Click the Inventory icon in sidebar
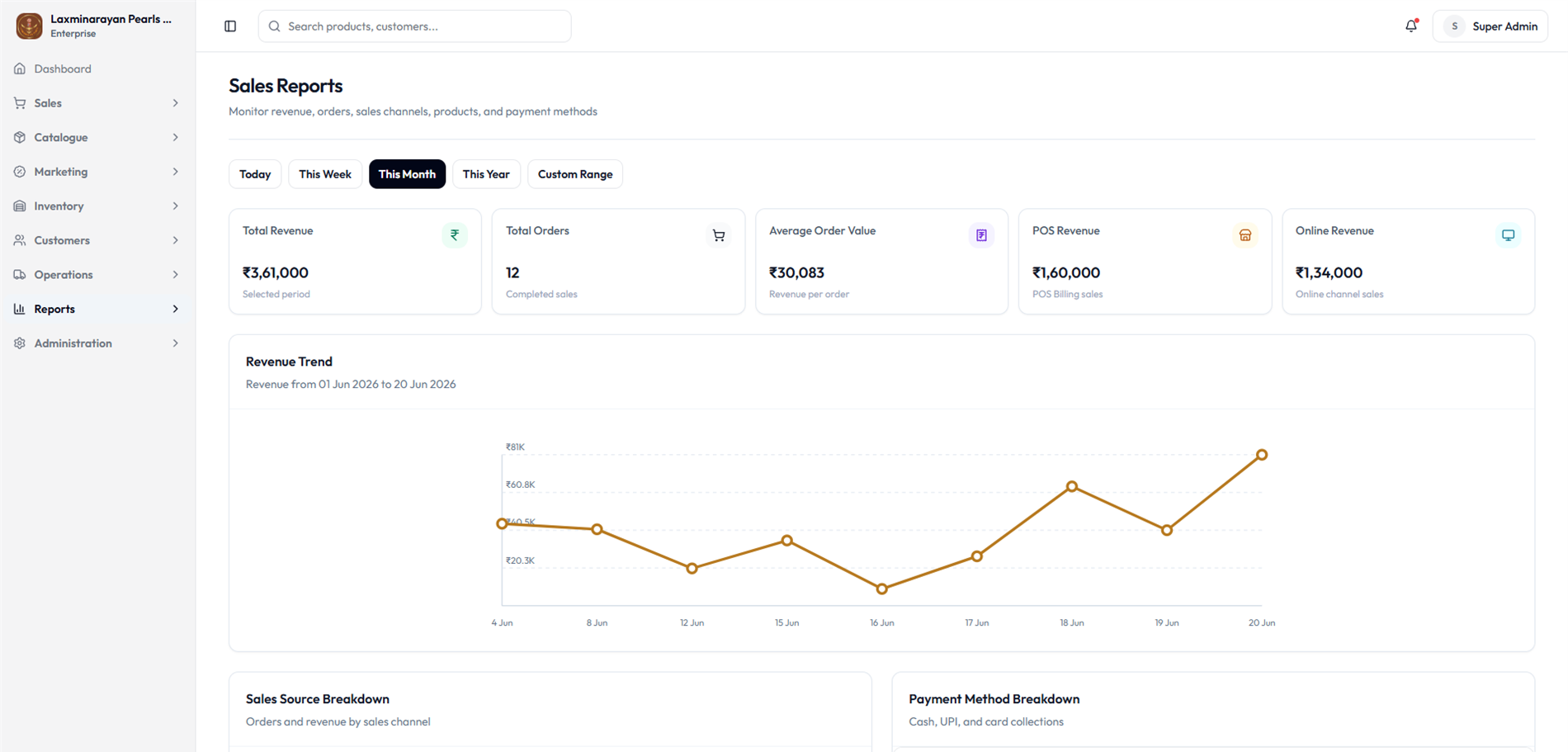 [20, 206]
